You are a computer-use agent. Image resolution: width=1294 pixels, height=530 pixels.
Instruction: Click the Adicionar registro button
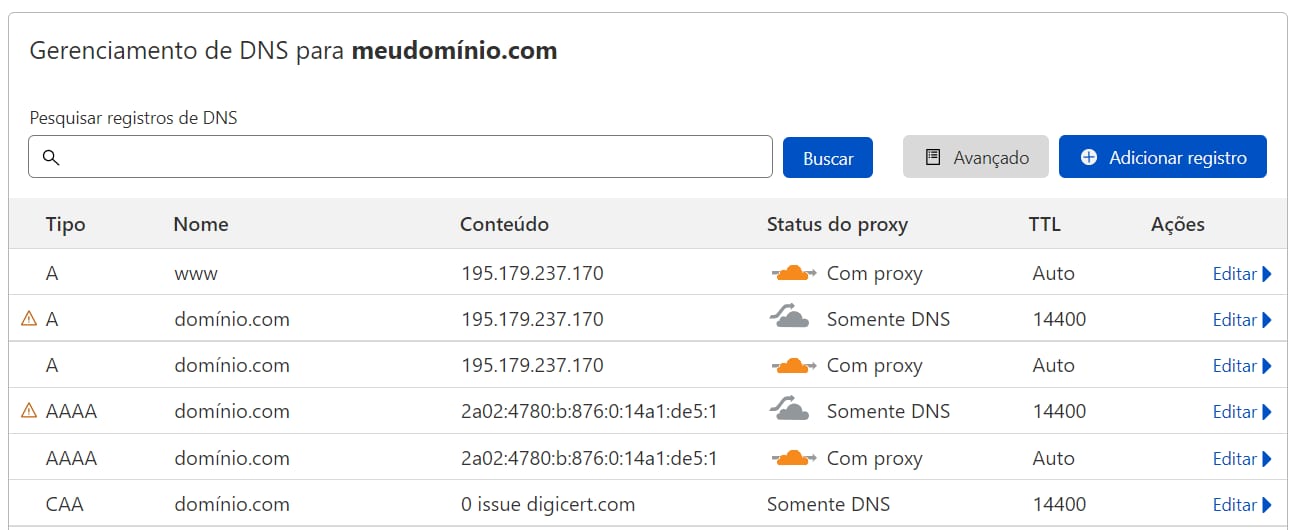(x=1162, y=158)
